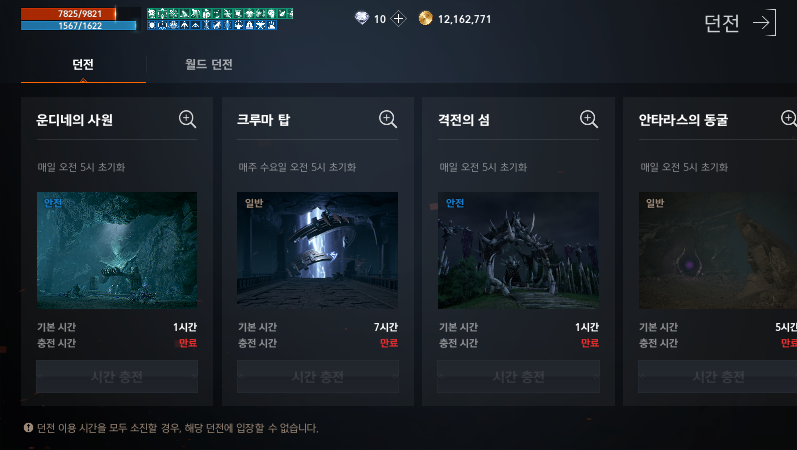797x450 pixels.
Task: Click 시간 충전 button under 크루마 탑
Action: pyautogui.click(x=318, y=377)
